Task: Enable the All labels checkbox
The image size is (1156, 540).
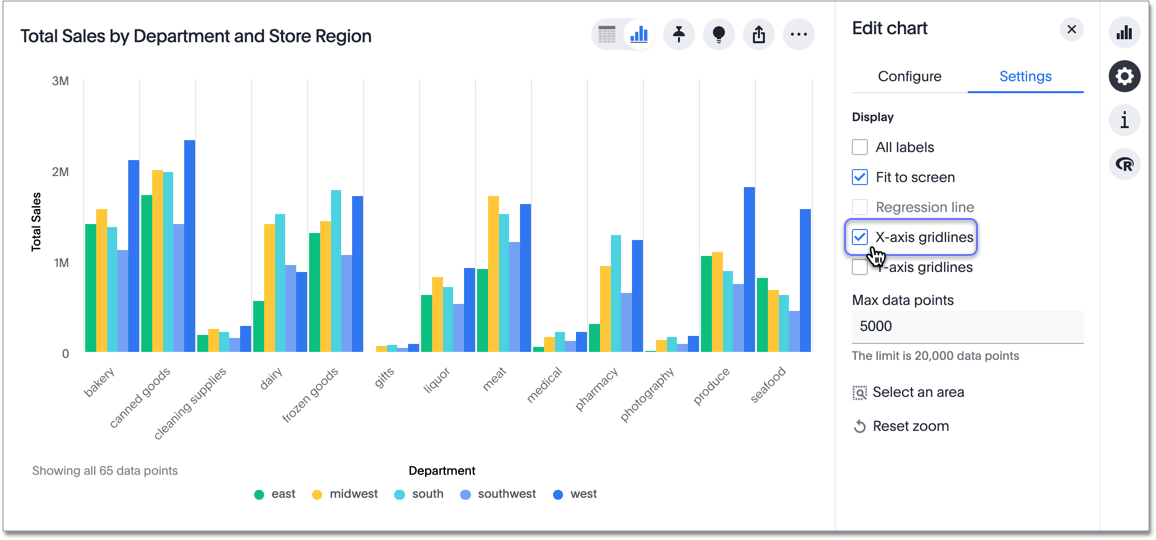Action: (860, 147)
